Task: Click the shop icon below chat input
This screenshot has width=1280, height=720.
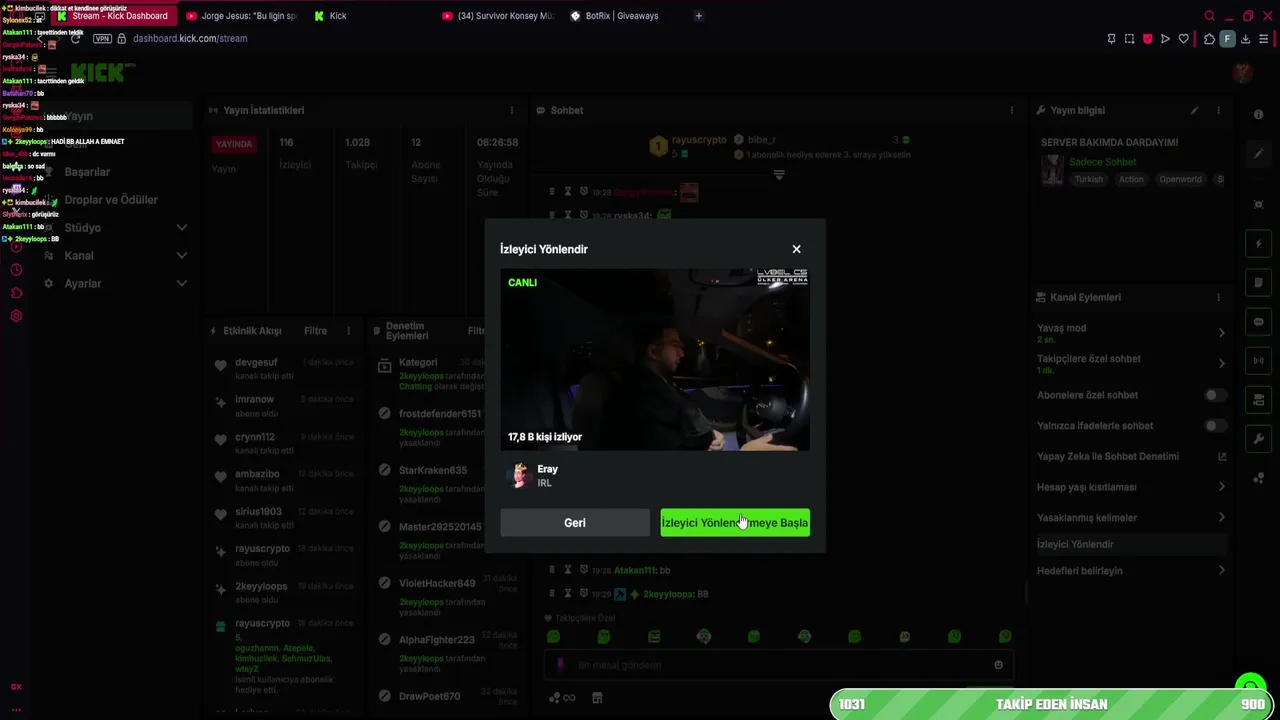Action: (597, 698)
